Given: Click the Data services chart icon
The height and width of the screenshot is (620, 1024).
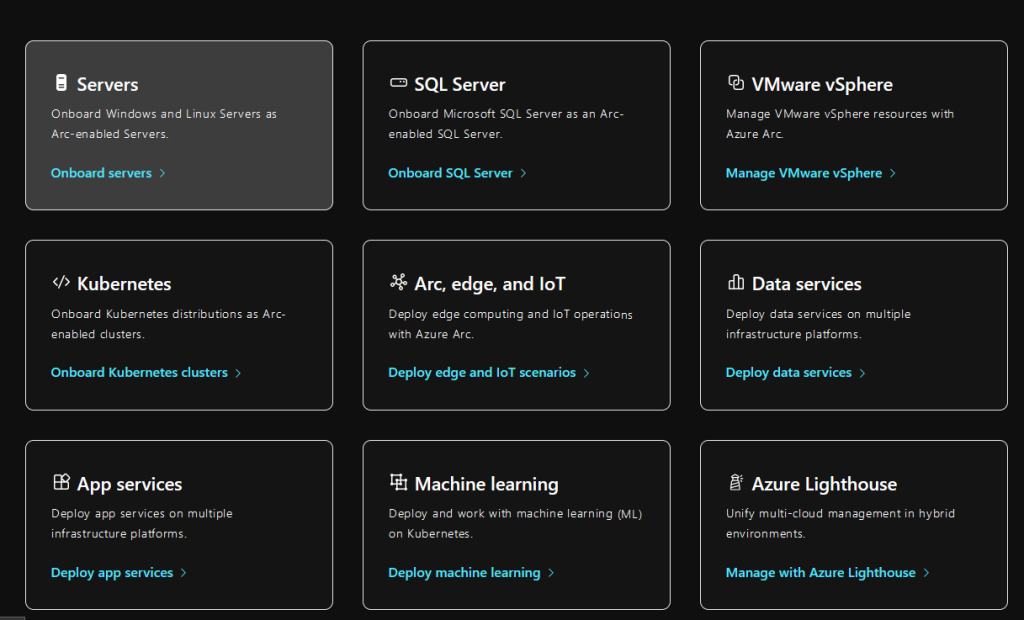Looking at the screenshot, I should point(736,282).
